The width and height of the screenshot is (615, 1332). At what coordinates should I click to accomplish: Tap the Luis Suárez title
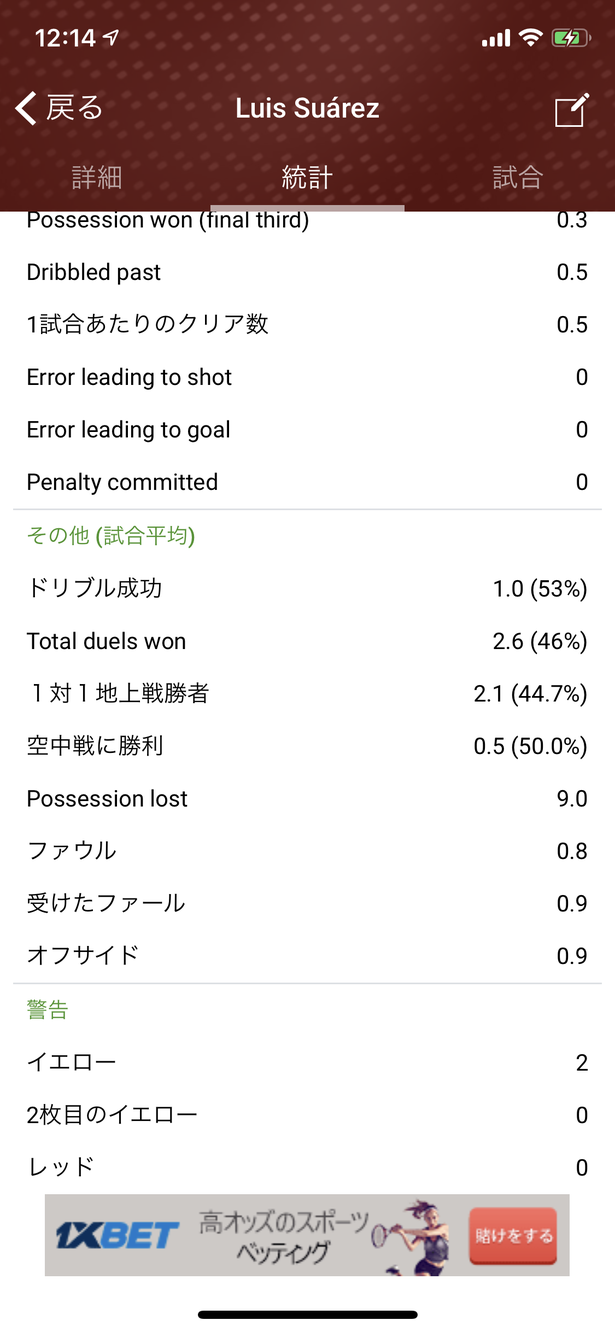point(307,108)
